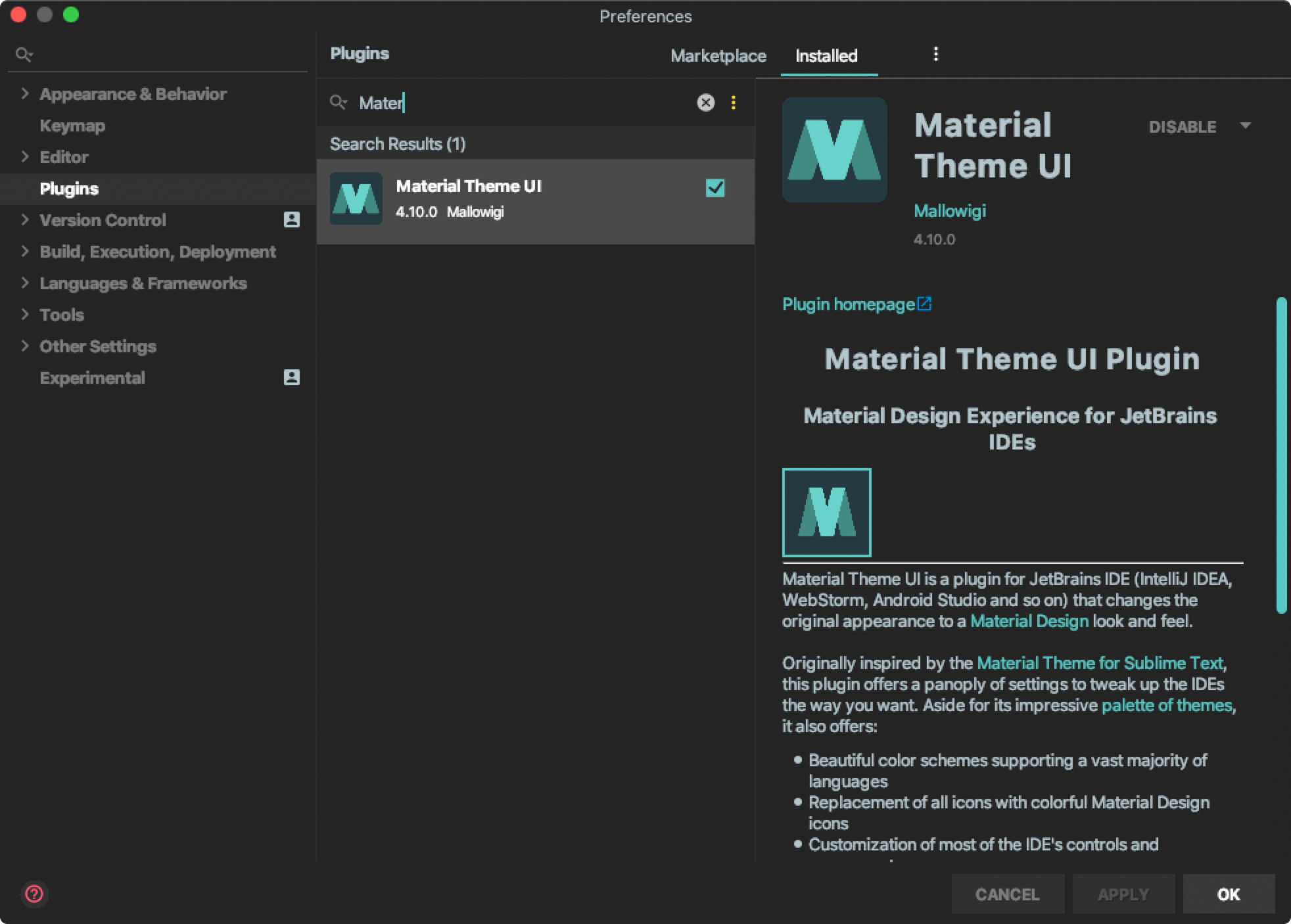
Task: Switch to the Marketplace tab
Action: point(718,56)
